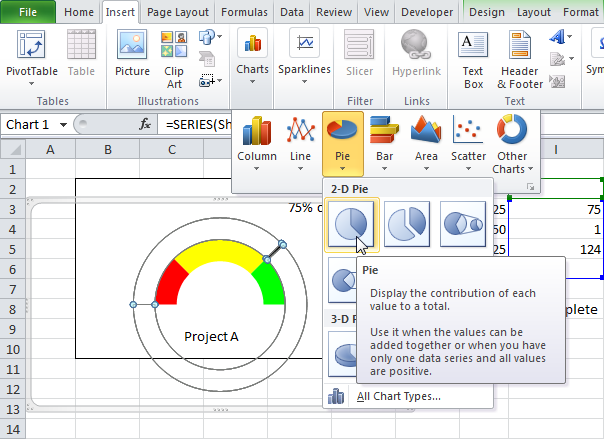Click All Chart Types link
604x439 pixels.
point(398,396)
